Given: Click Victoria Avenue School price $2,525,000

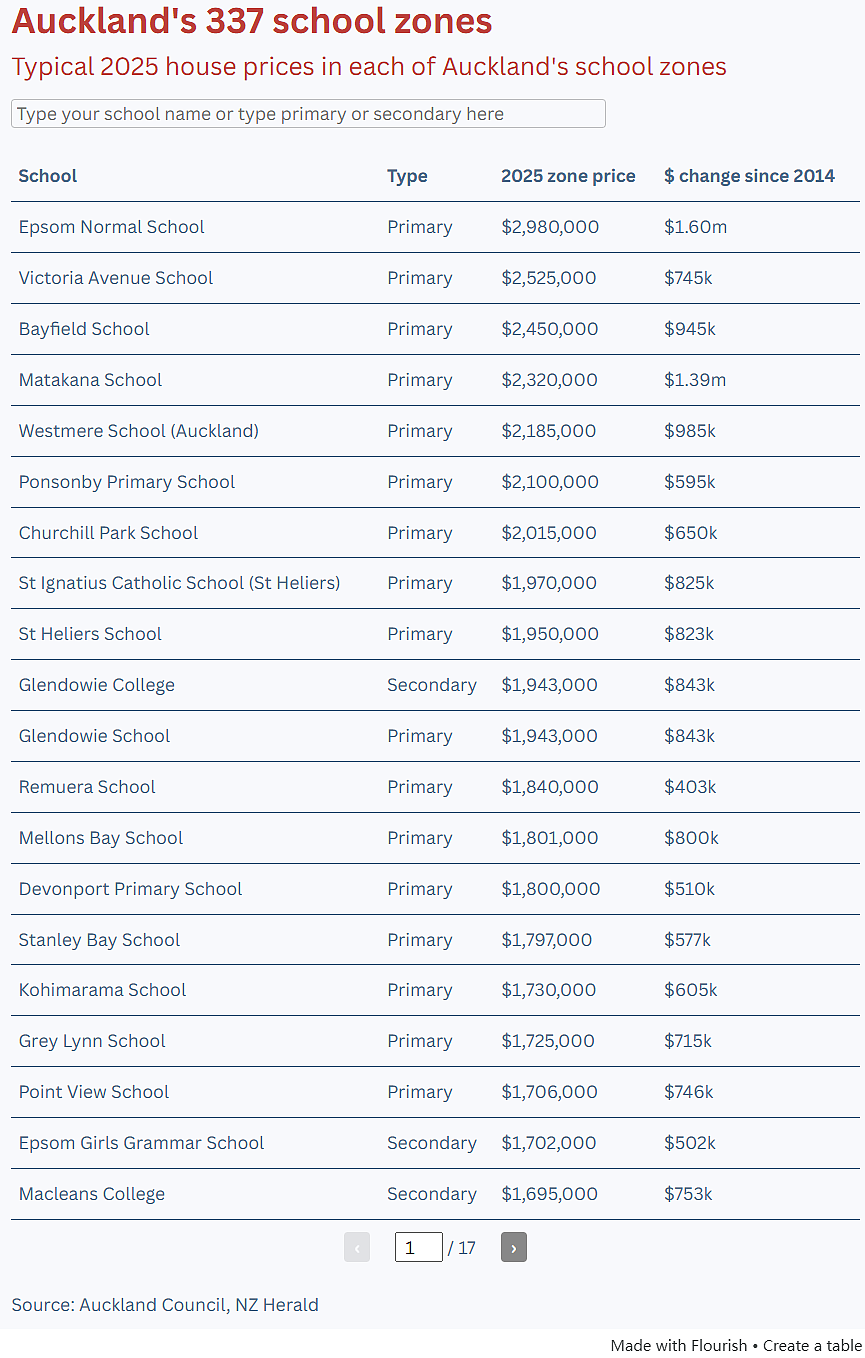Looking at the screenshot, I should pyautogui.click(x=549, y=278).
